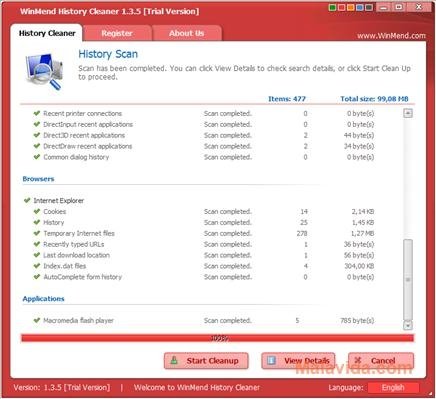Visit the www.WinMend.com link
The height and width of the screenshot is (399, 436).
point(391,36)
